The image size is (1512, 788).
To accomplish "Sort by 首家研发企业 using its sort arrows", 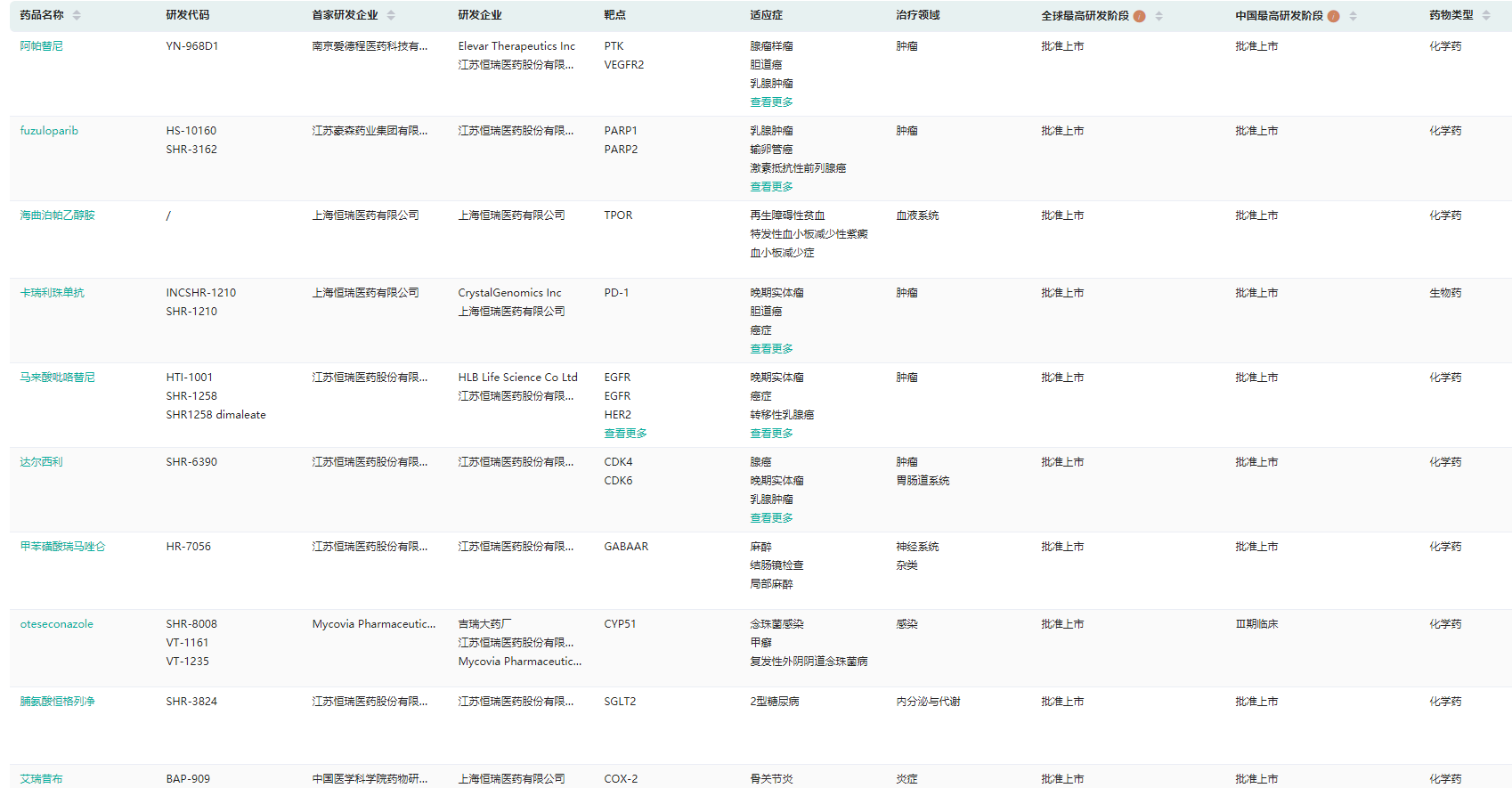I will [x=391, y=16].
